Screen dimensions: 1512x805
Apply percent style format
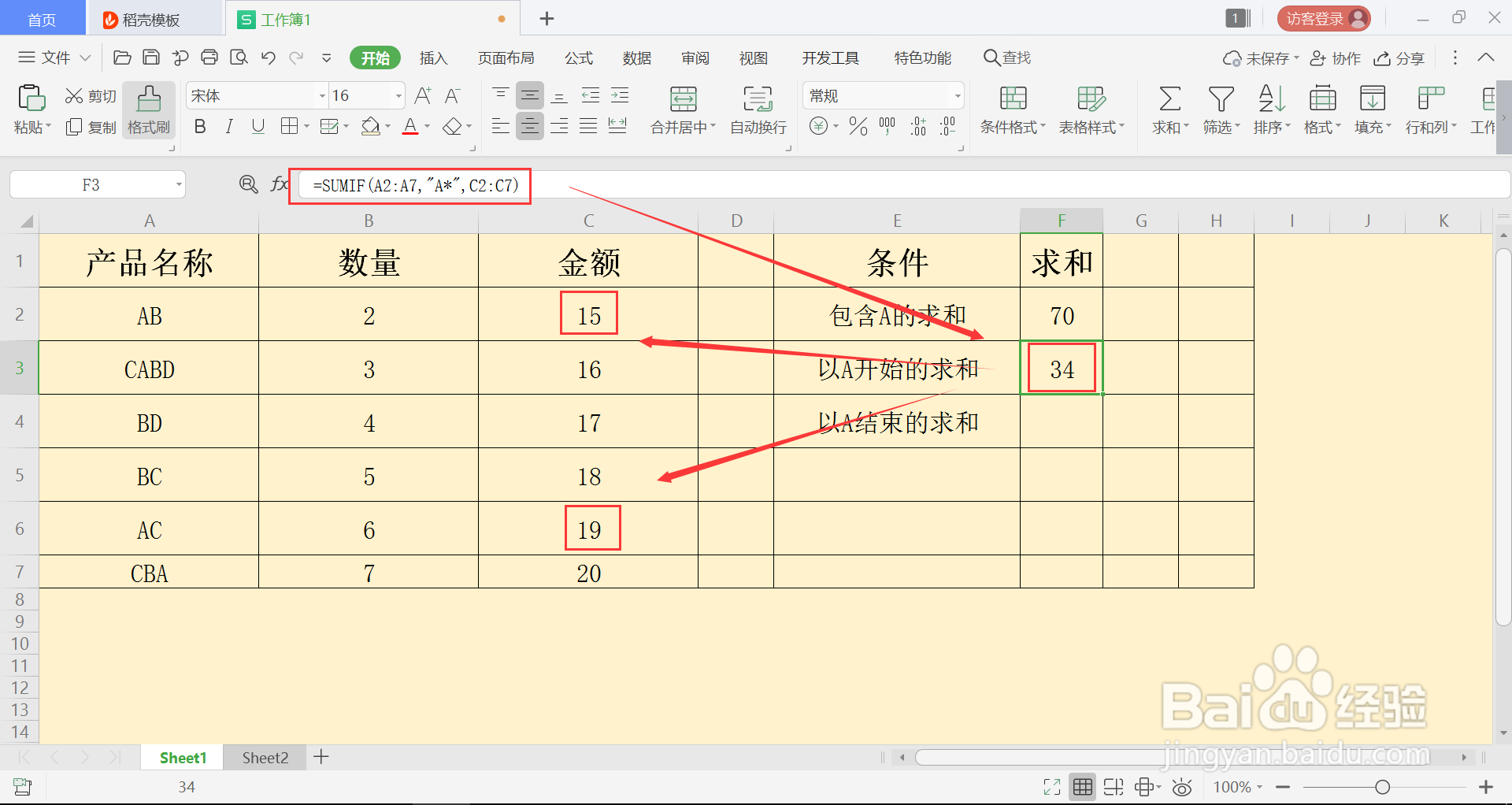pos(858,126)
